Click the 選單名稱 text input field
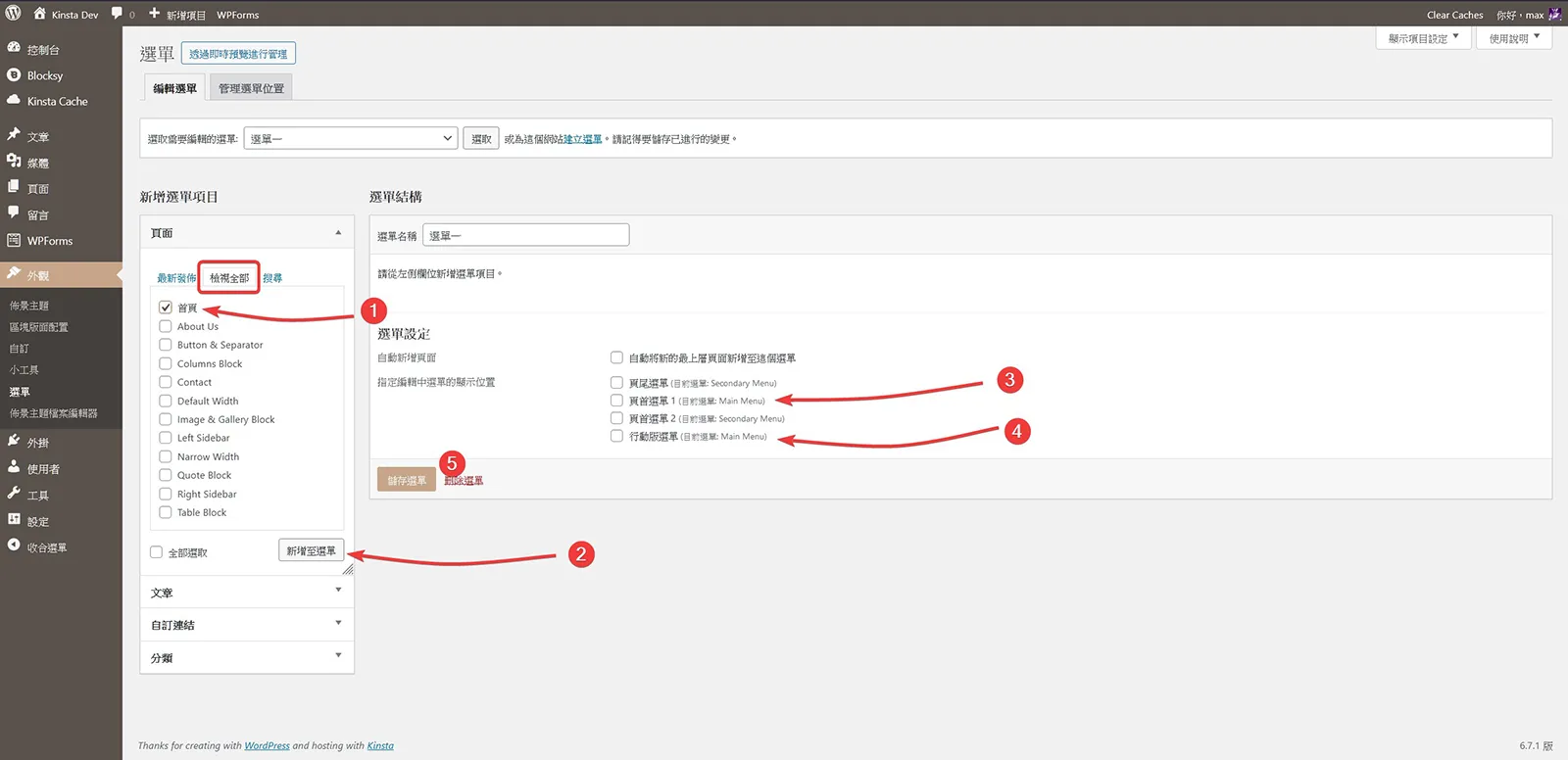Screen dimensions: 1568x760 tap(526, 235)
